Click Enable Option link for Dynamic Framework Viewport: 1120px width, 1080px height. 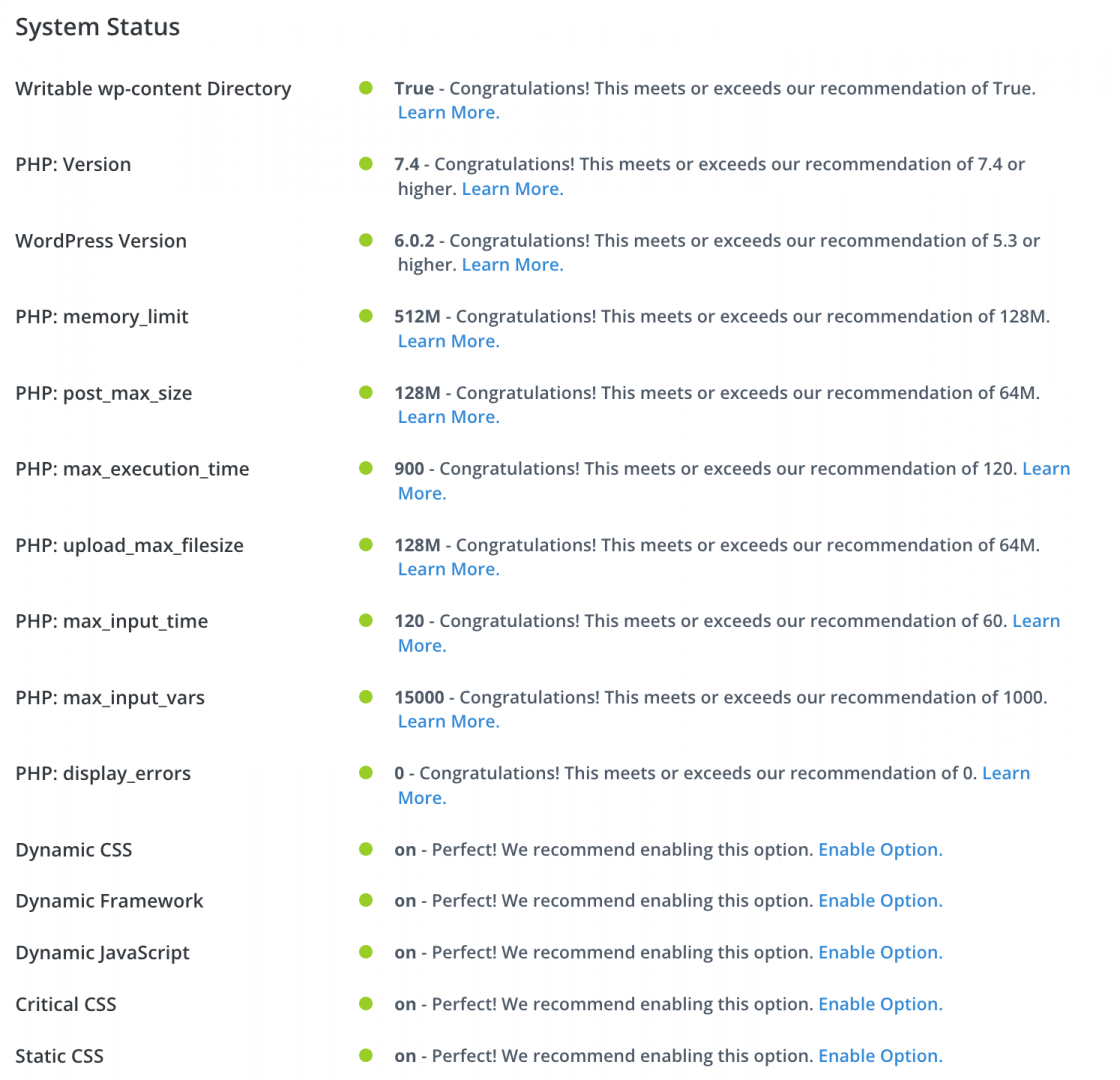(x=880, y=901)
